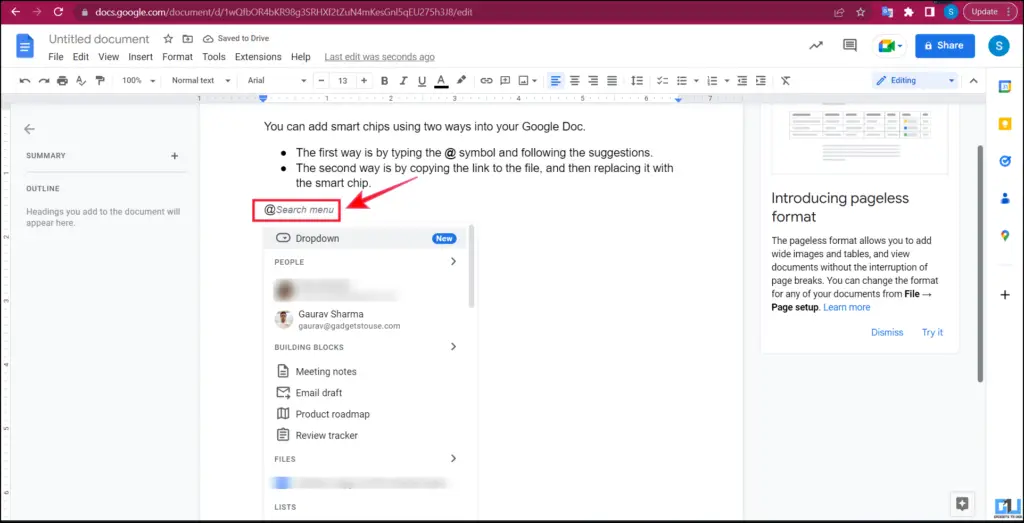Increase font size with plus button
Viewport: 1024px width, 523px height.
coord(364,81)
